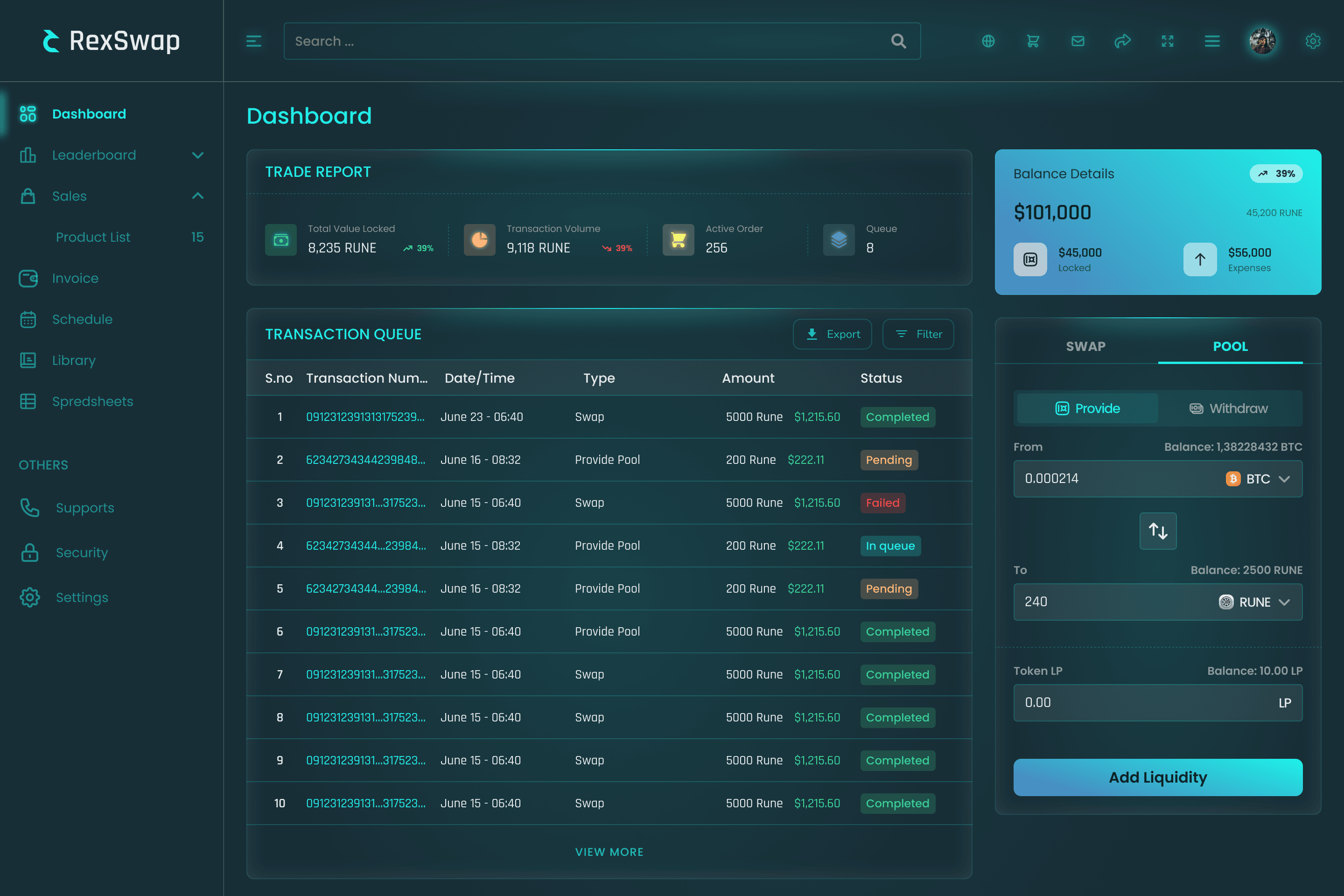Open the three-line menu icon near avatar

(x=1212, y=41)
